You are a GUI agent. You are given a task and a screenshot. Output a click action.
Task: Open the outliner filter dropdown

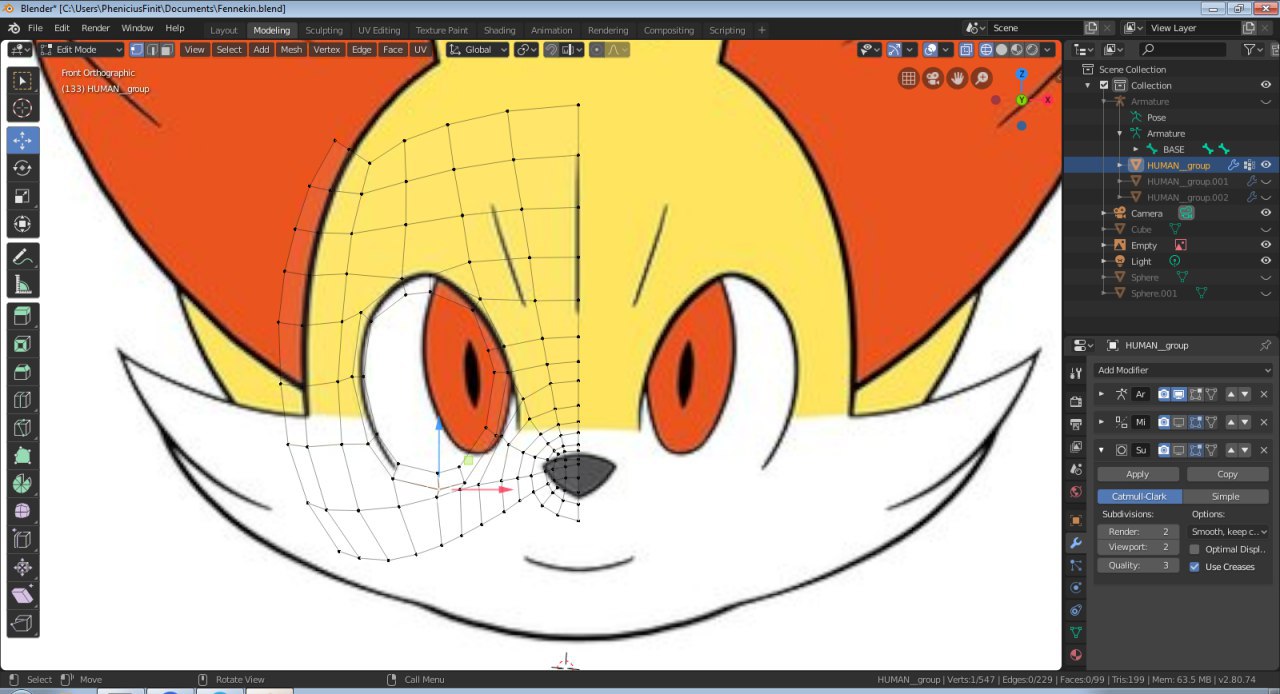click(1254, 49)
